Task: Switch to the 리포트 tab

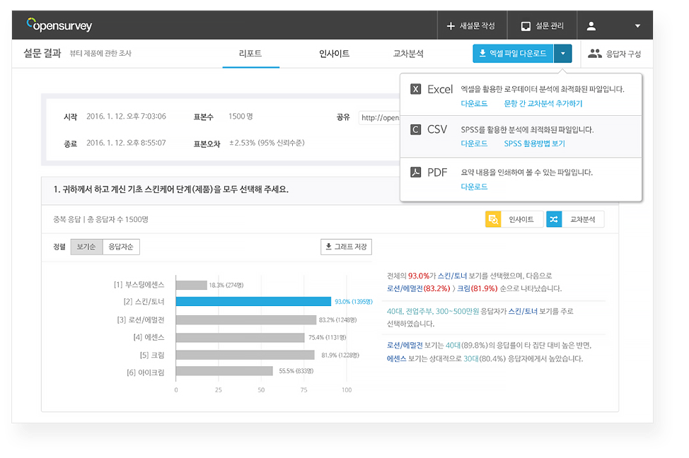Action: tap(250, 54)
